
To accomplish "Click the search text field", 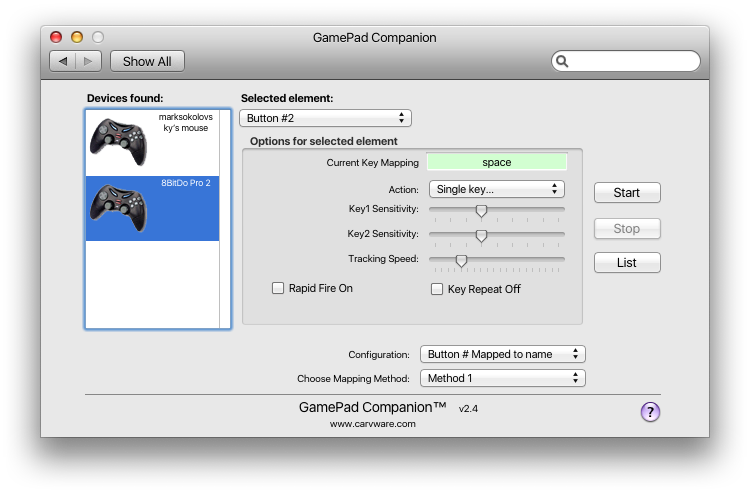I will (x=632, y=61).
